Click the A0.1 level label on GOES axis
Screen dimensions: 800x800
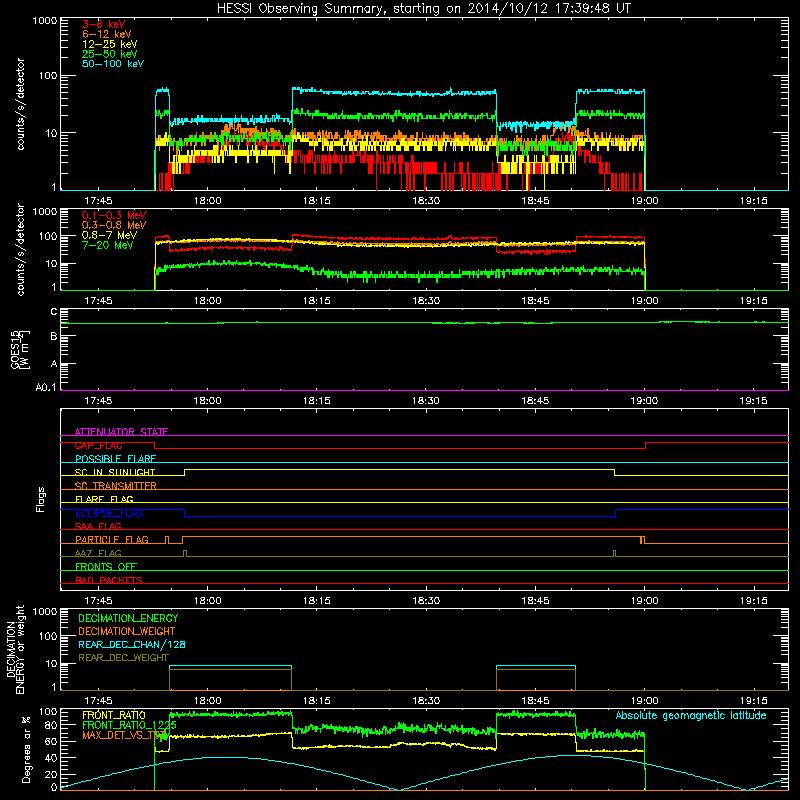pos(46,387)
